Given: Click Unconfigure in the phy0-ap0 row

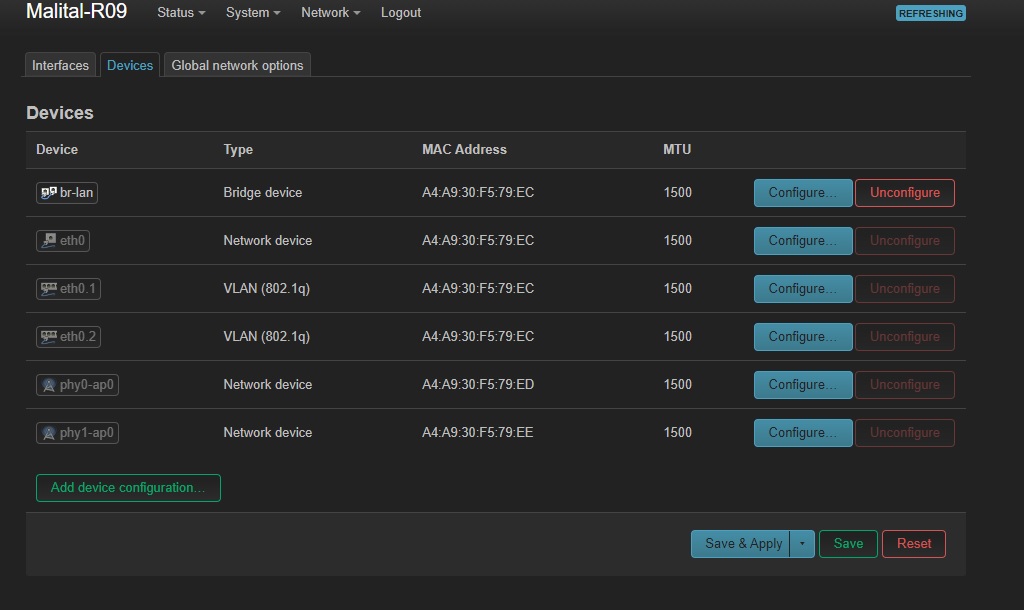Looking at the screenshot, I should tap(904, 385).
